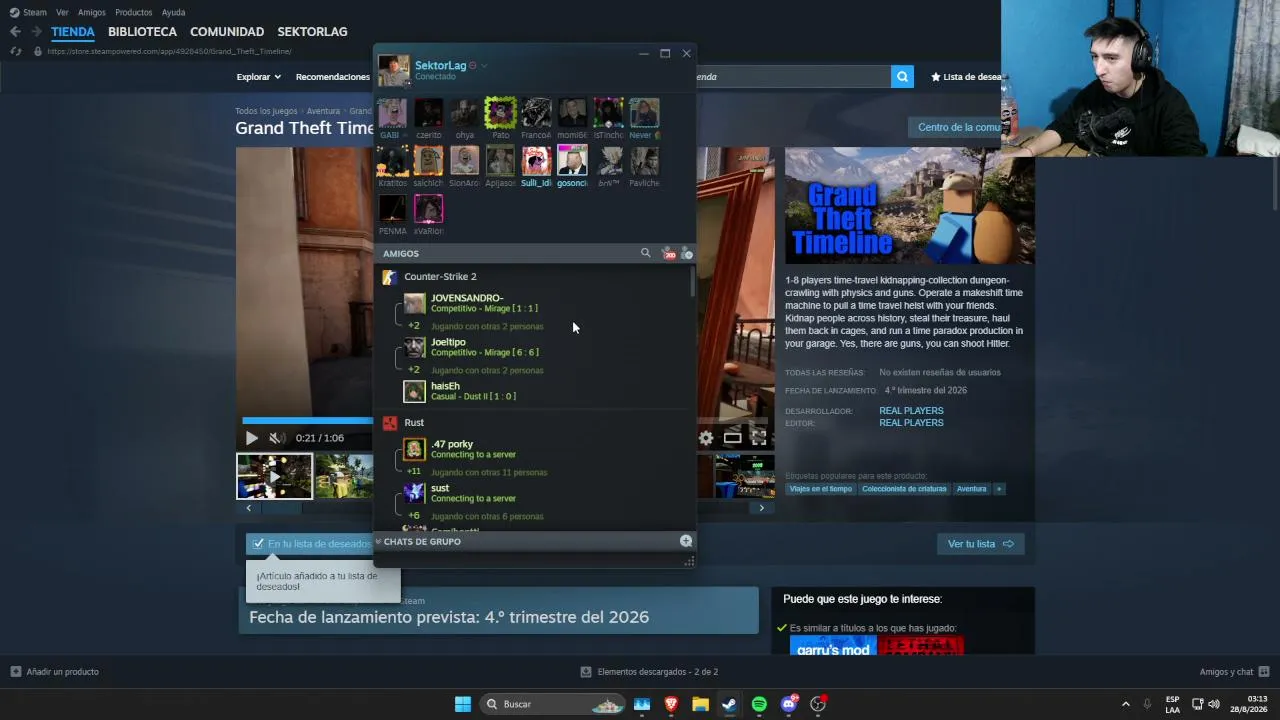
Task: Open favorite friend gosonci's avatar
Action: pos(572,161)
